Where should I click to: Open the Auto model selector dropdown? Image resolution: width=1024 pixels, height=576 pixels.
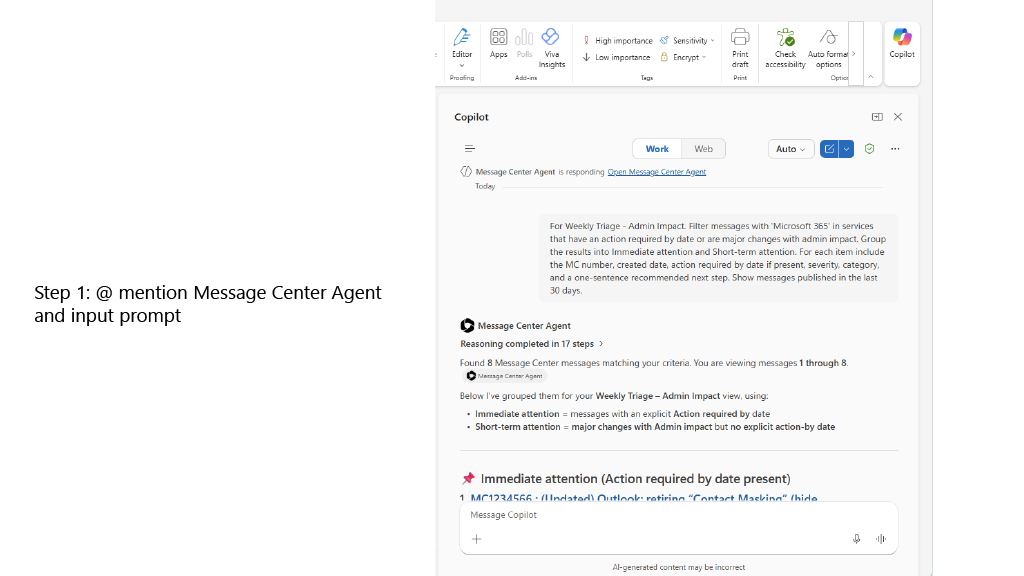(791, 149)
